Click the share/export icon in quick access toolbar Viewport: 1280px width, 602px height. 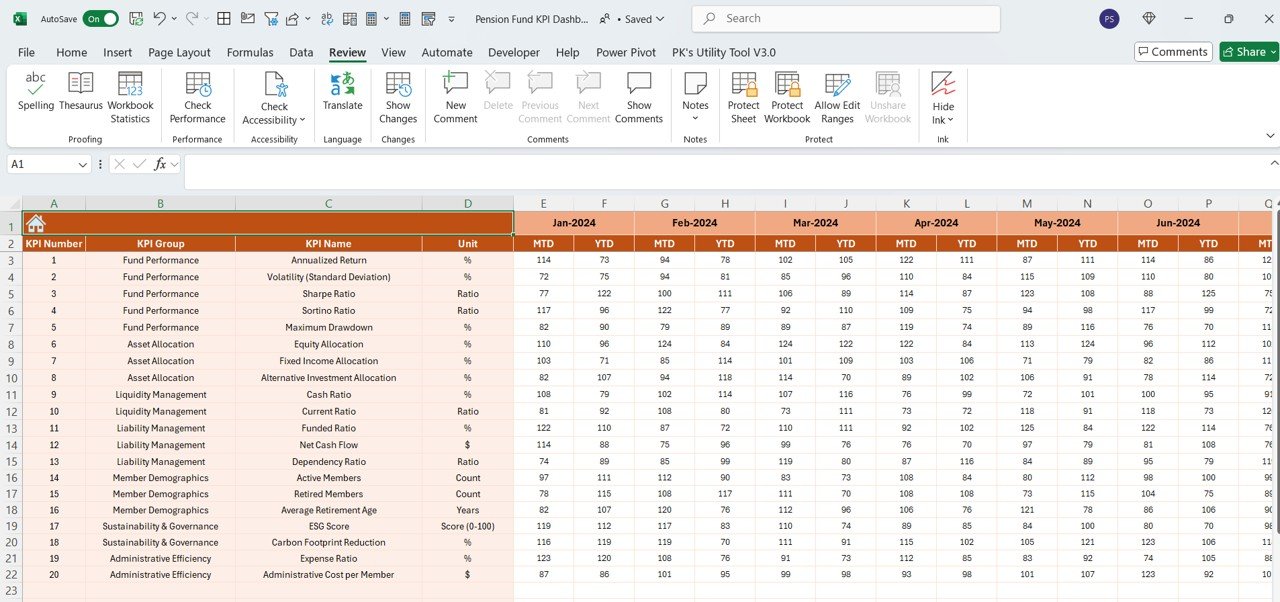(292, 19)
